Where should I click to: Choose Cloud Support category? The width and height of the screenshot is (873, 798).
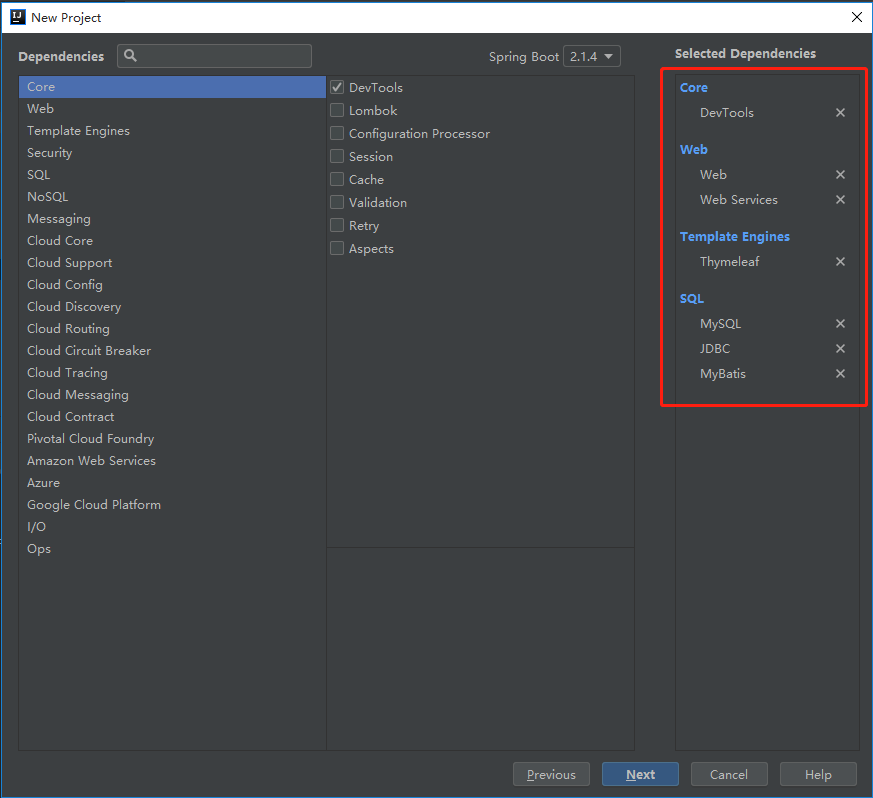172,263
